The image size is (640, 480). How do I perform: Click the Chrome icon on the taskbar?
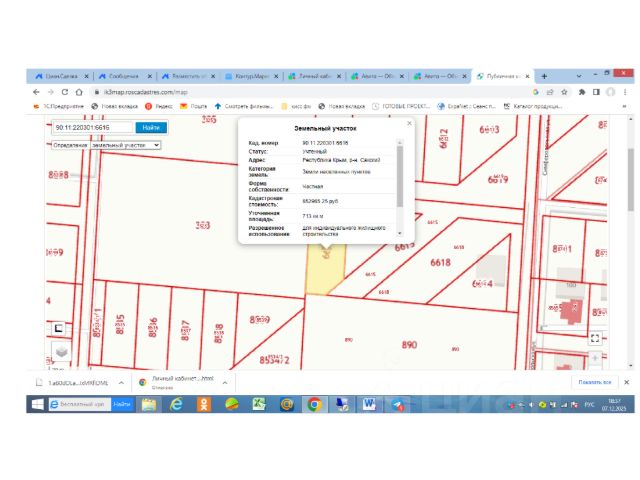coord(314,404)
